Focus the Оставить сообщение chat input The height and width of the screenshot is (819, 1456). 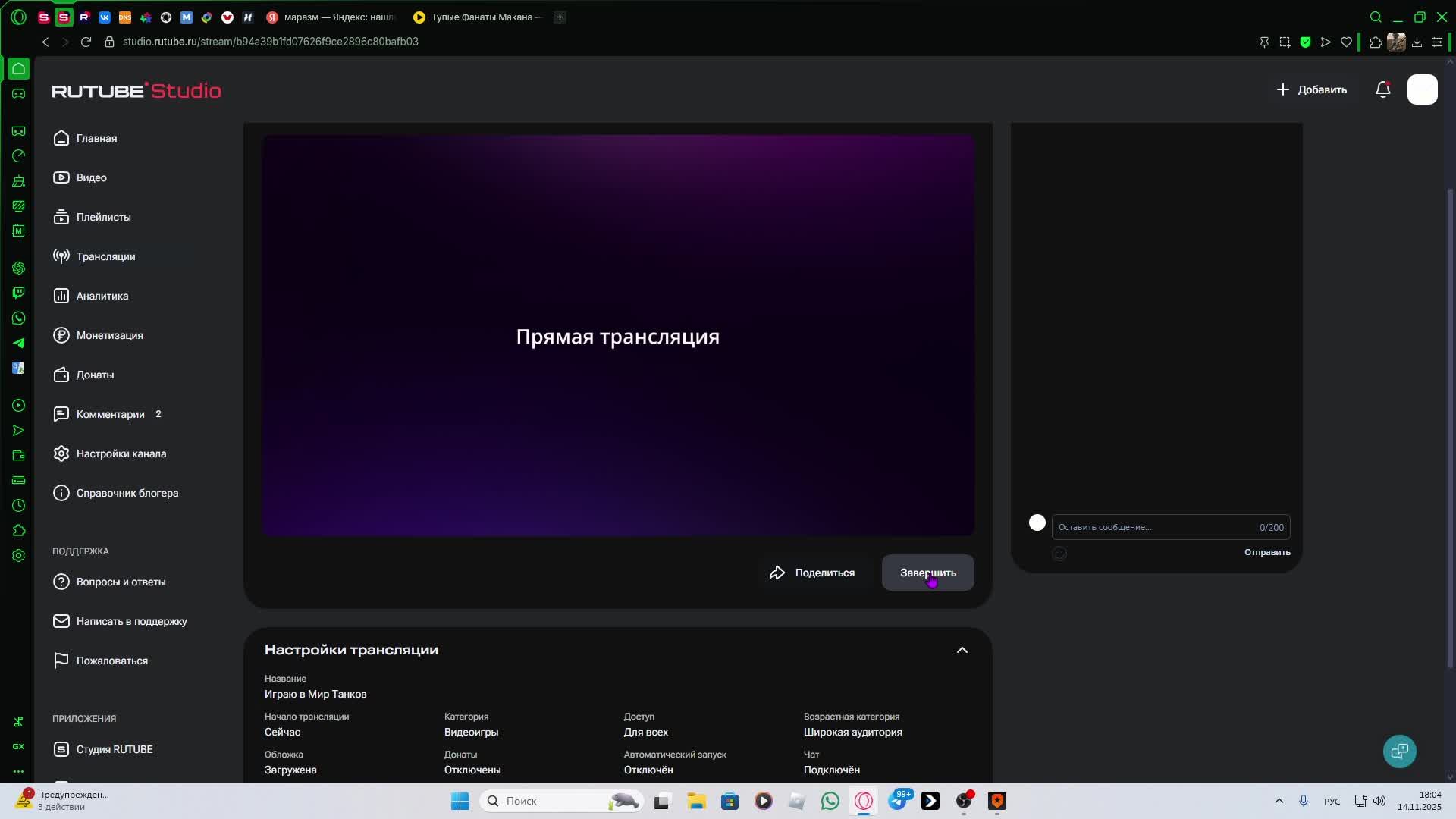click(1153, 527)
